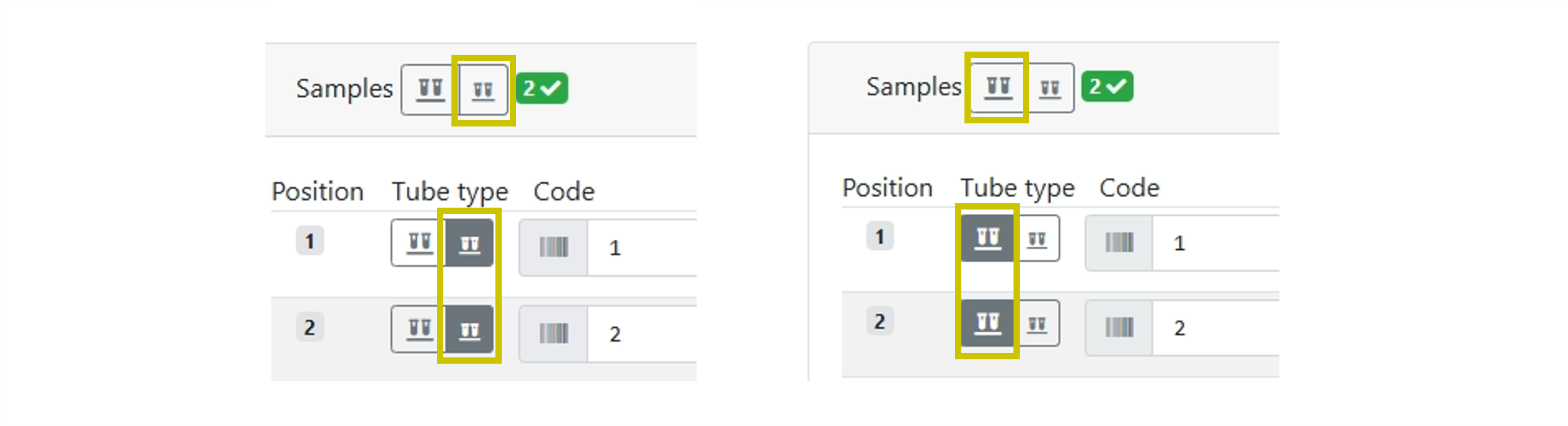Click selected small tube toggle for left position 1

tap(470, 243)
